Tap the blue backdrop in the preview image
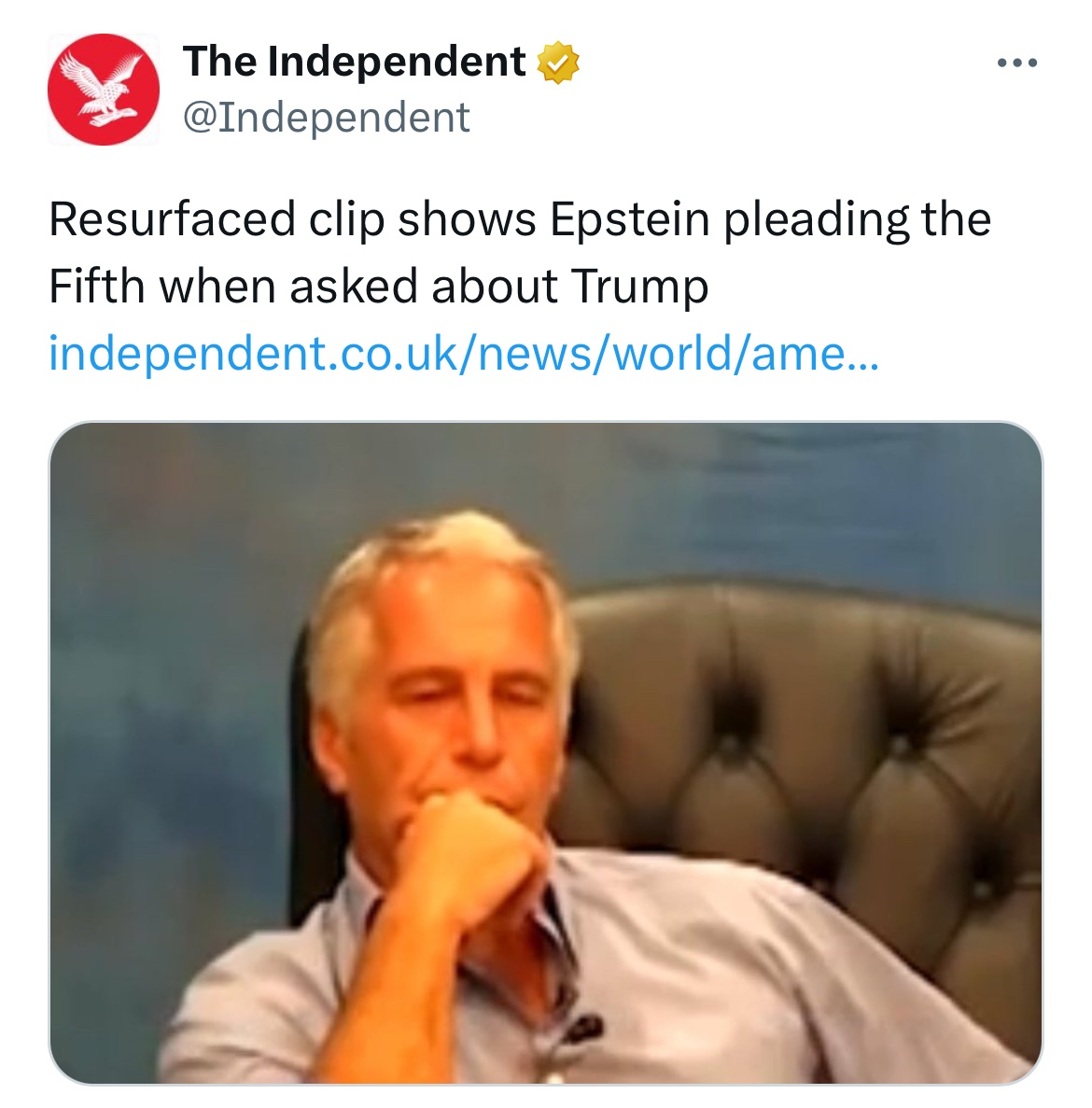Screen dimensions: 1092x1108 pyautogui.click(x=176, y=600)
